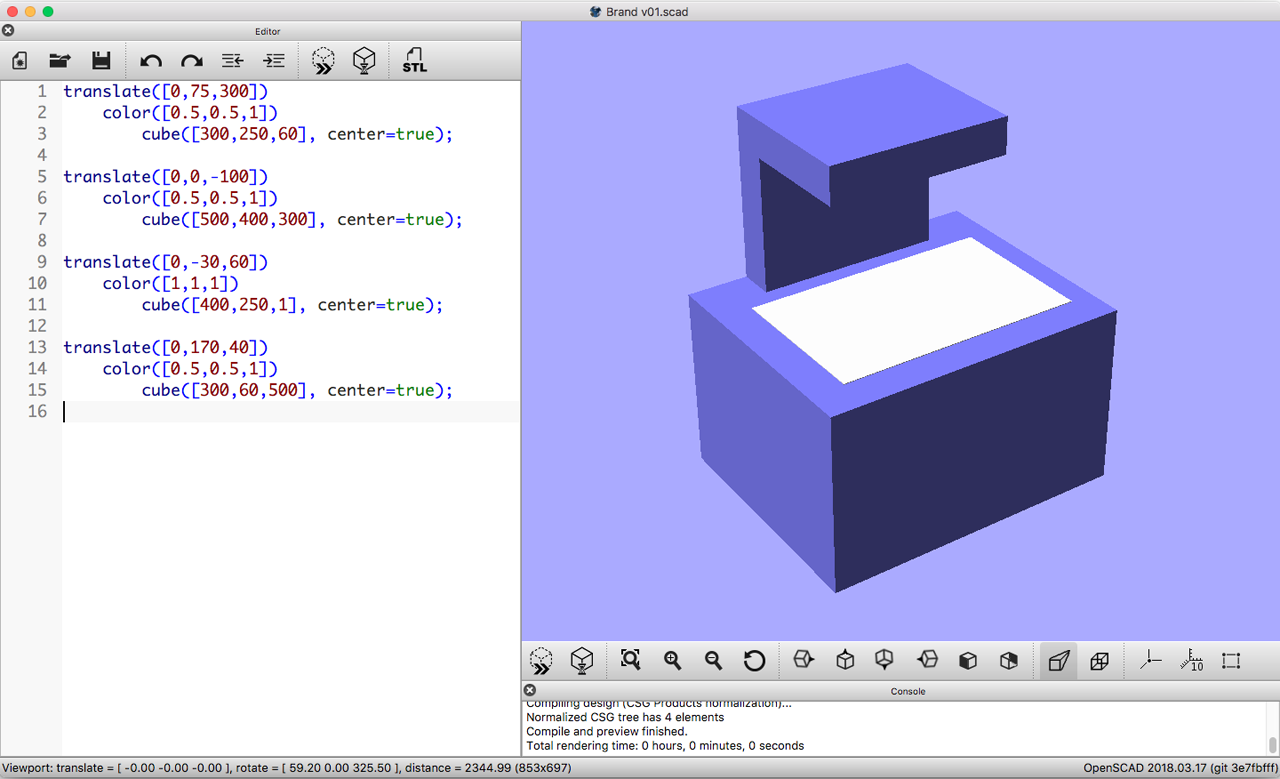Zoom in on the 3D viewport
The width and height of the screenshot is (1280, 779).
point(671,660)
